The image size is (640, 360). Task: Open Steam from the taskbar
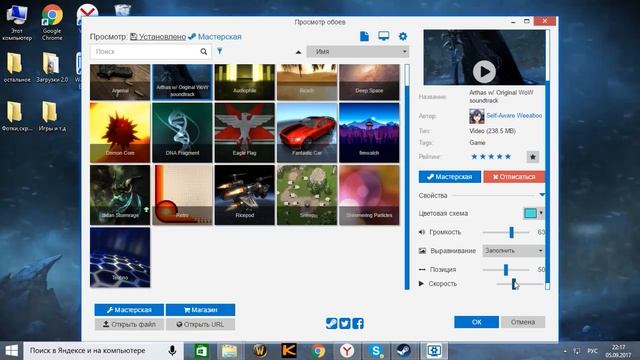pos(404,351)
